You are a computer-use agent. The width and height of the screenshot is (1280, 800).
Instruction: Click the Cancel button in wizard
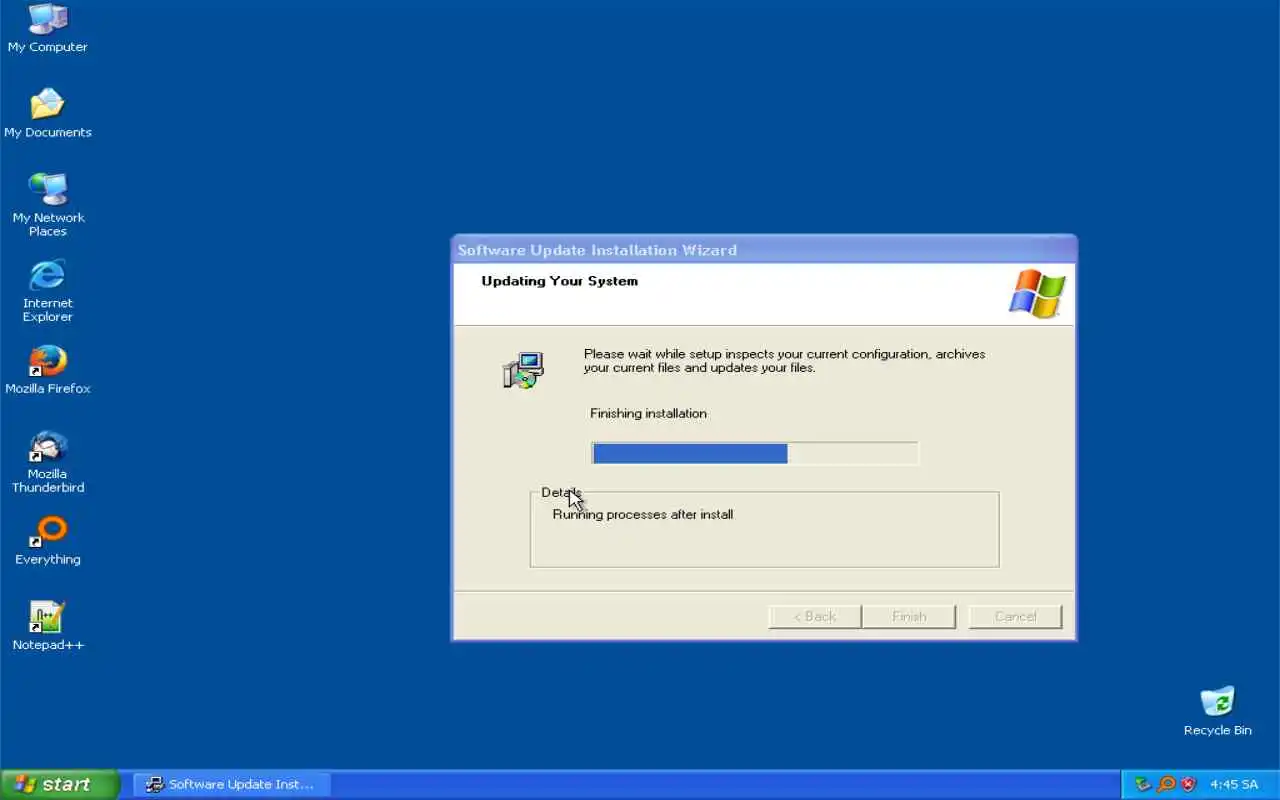[1015, 616]
